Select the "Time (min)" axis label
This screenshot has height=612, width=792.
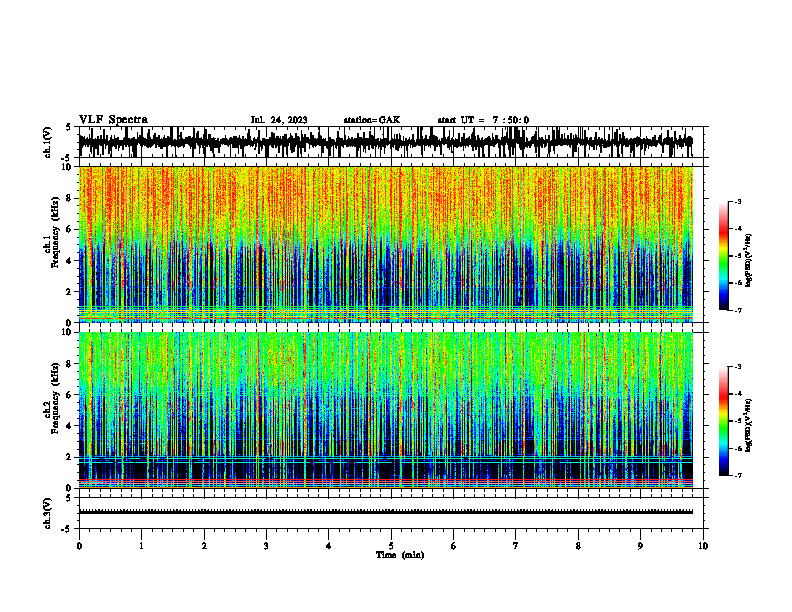pyautogui.click(x=400, y=555)
